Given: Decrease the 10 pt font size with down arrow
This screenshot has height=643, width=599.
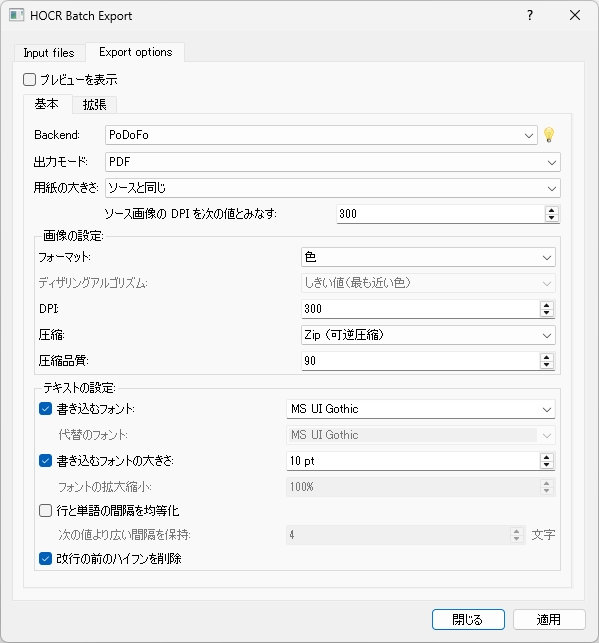Looking at the screenshot, I should (x=547, y=465).
